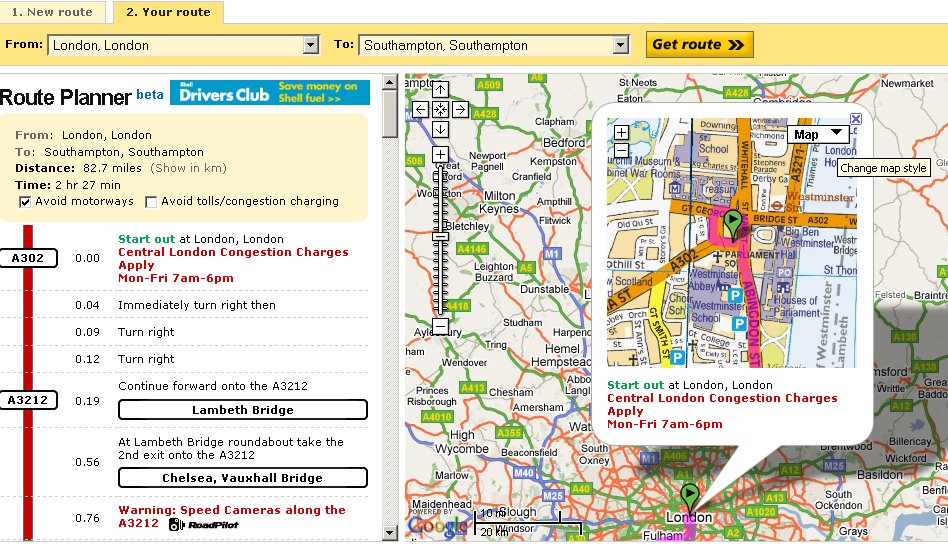Pan the main map up

[440, 90]
